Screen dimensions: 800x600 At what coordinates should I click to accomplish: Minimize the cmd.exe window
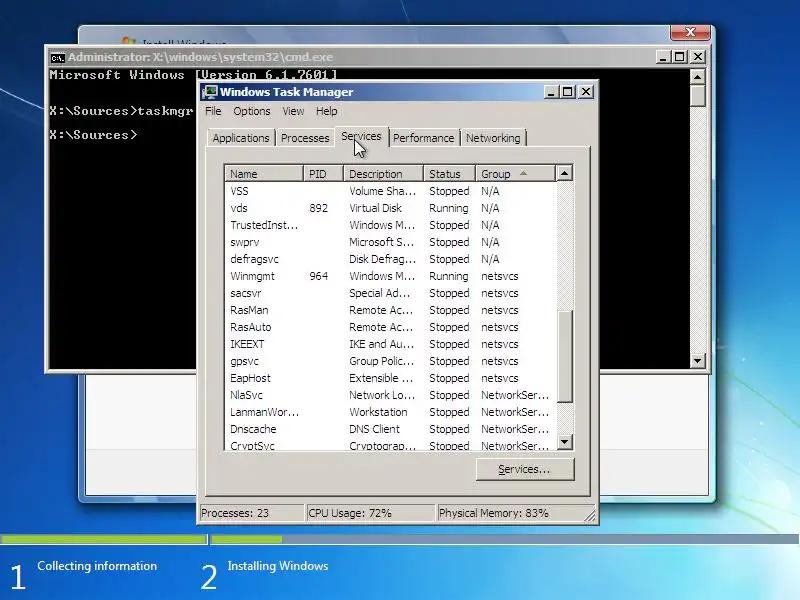click(x=662, y=57)
